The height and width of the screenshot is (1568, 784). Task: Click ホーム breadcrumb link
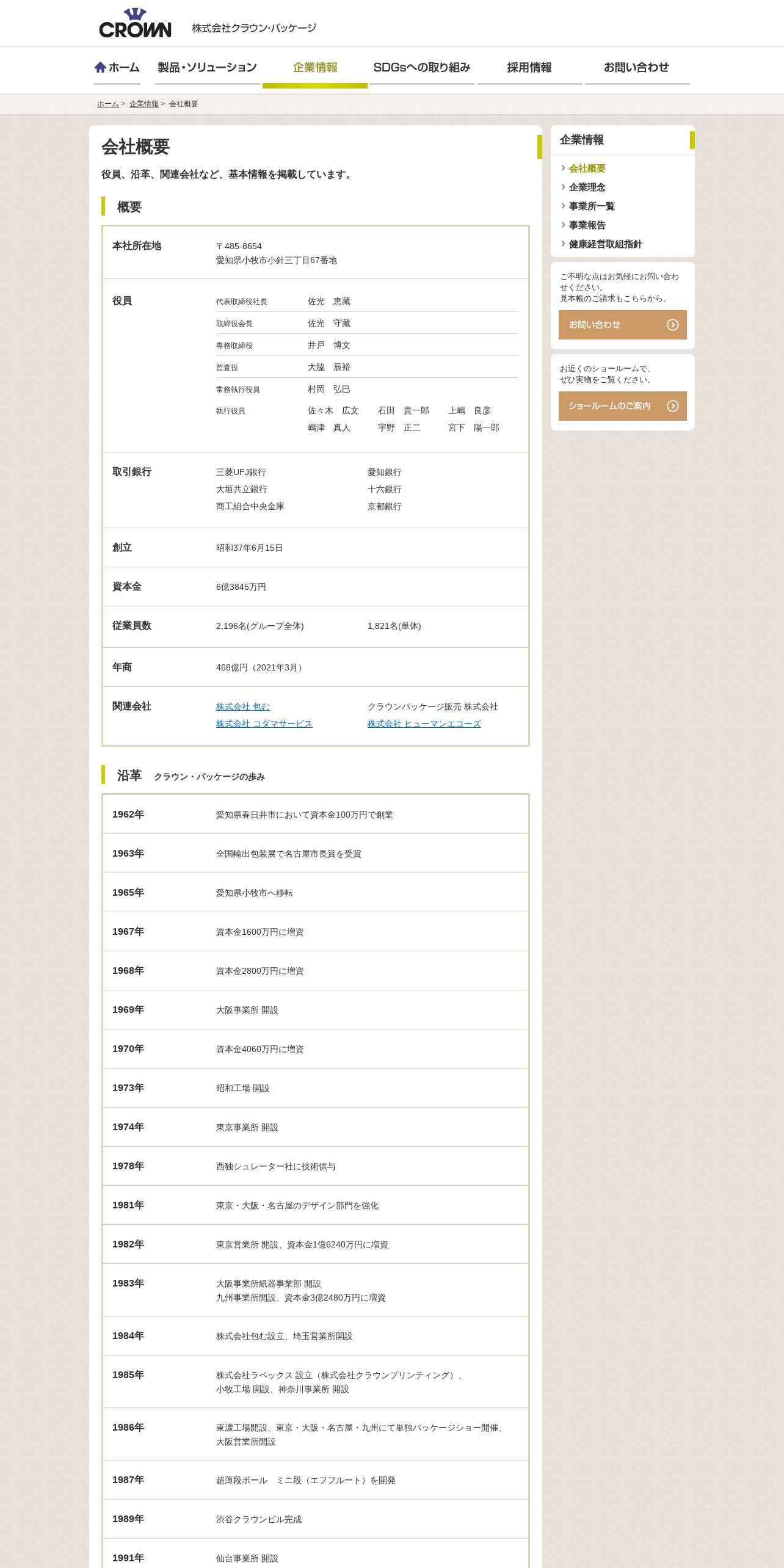[108, 104]
